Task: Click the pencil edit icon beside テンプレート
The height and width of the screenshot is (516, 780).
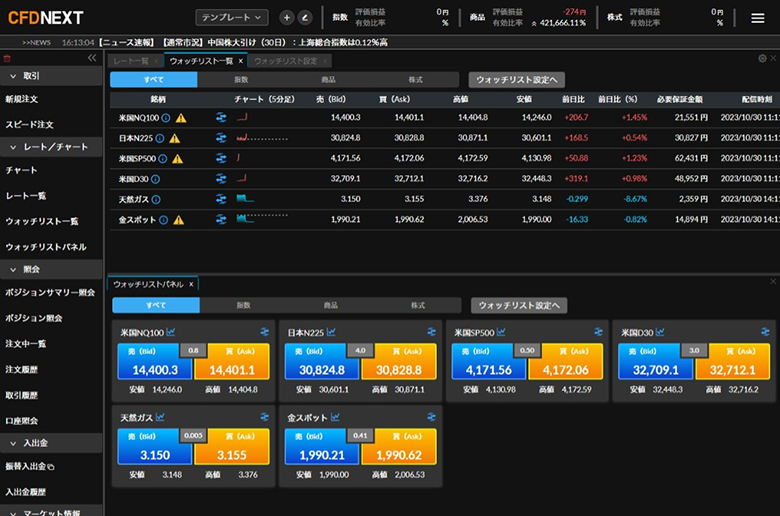Action: pos(304,17)
